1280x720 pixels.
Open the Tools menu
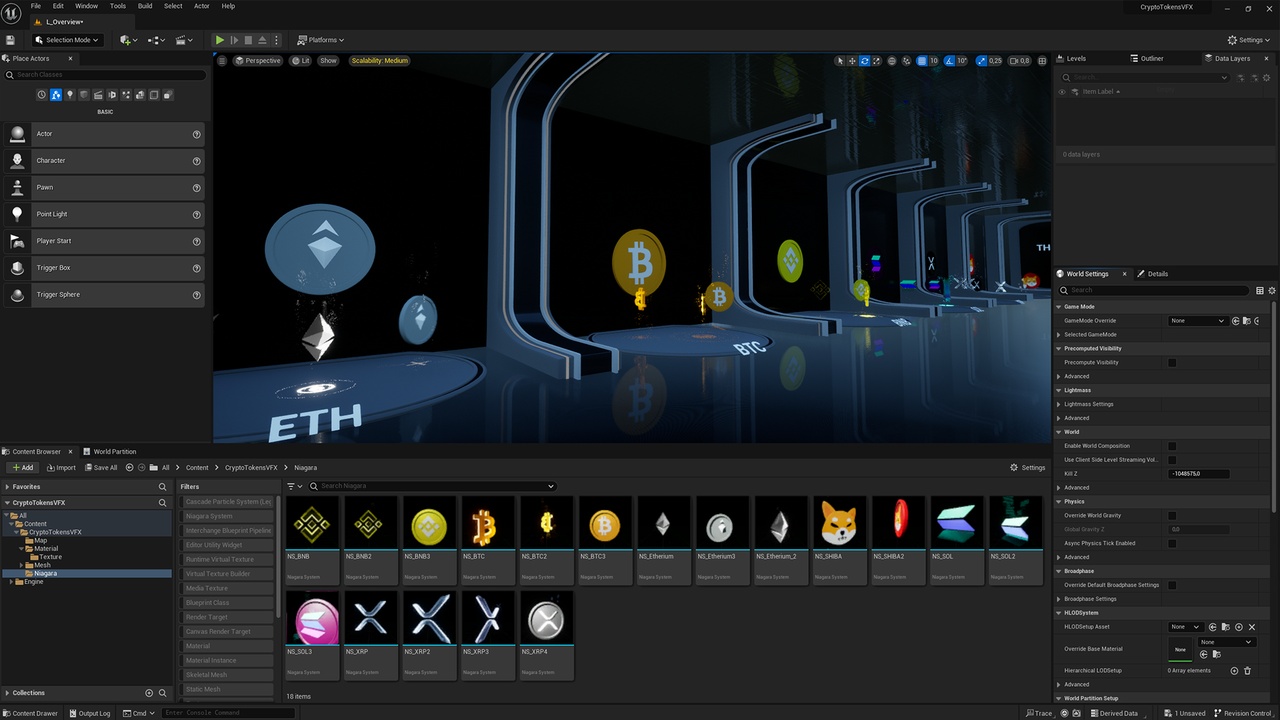(x=118, y=6)
